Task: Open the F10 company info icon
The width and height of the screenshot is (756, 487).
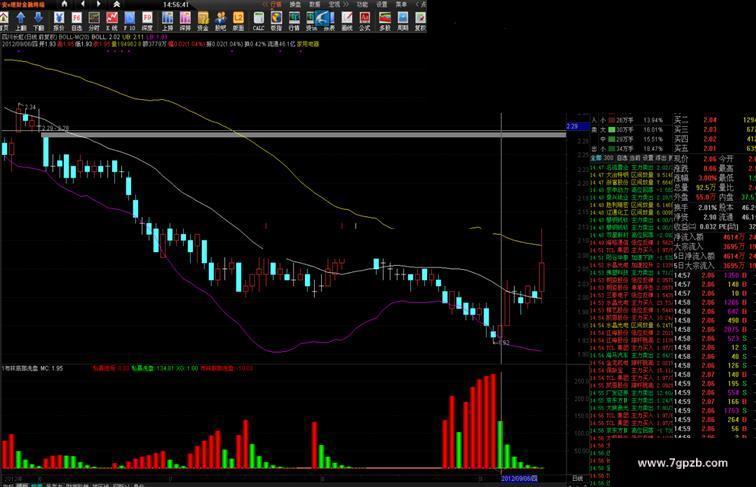Action: [129, 21]
